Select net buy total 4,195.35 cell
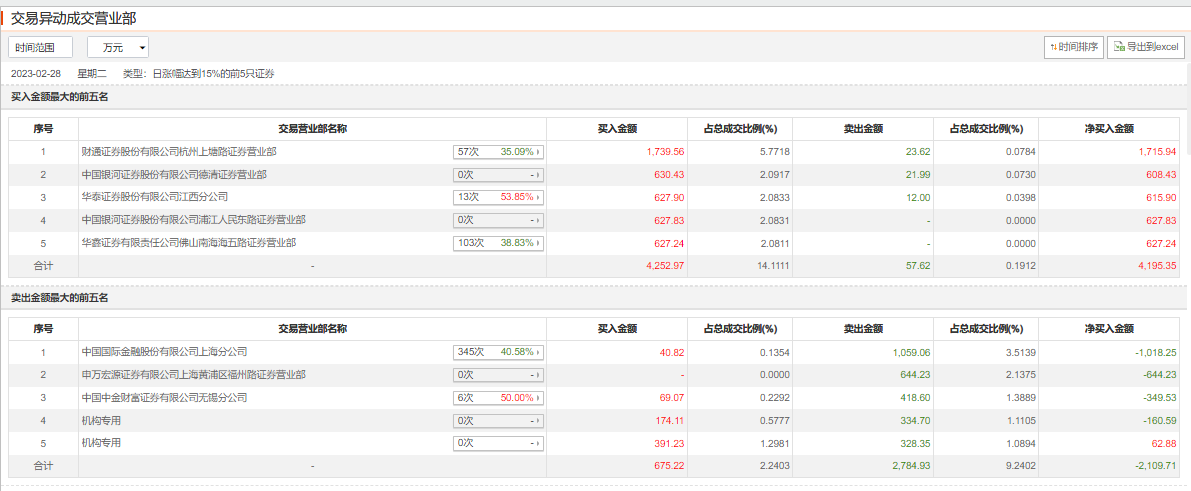The width and height of the screenshot is (1191, 491). pos(1110,266)
